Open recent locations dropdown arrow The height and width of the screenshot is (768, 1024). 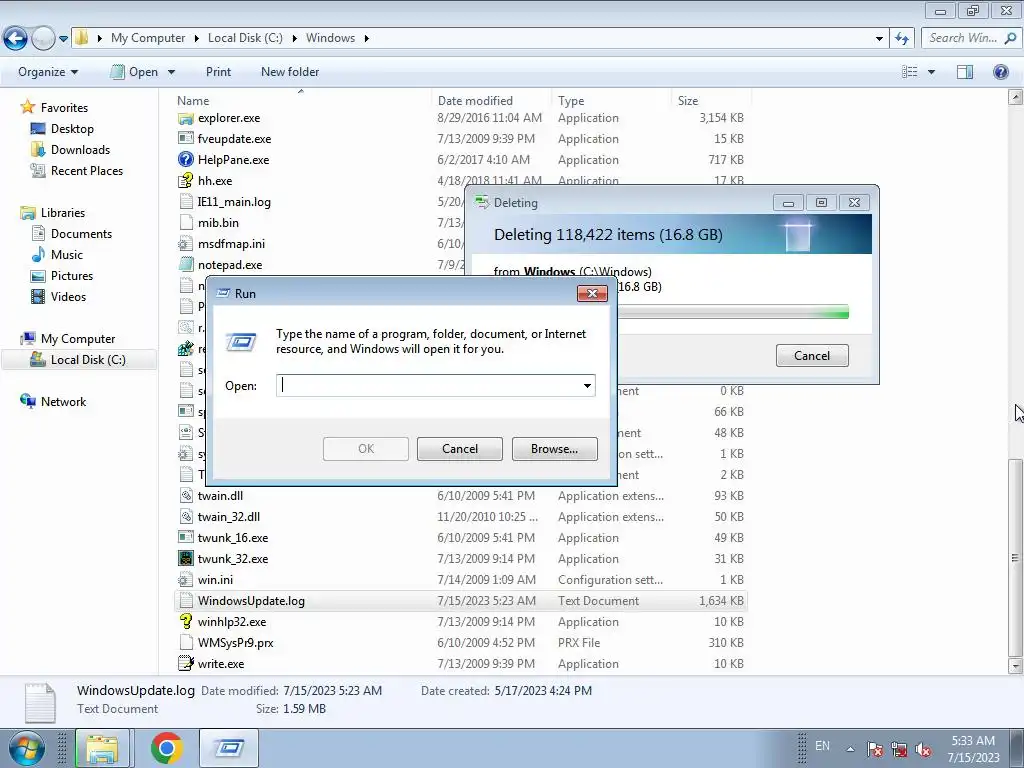(63, 39)
